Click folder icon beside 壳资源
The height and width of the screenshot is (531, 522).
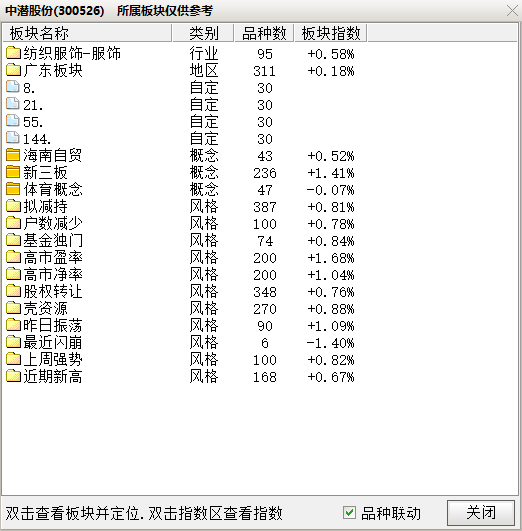pyautogui.click(x=13, y=307)
